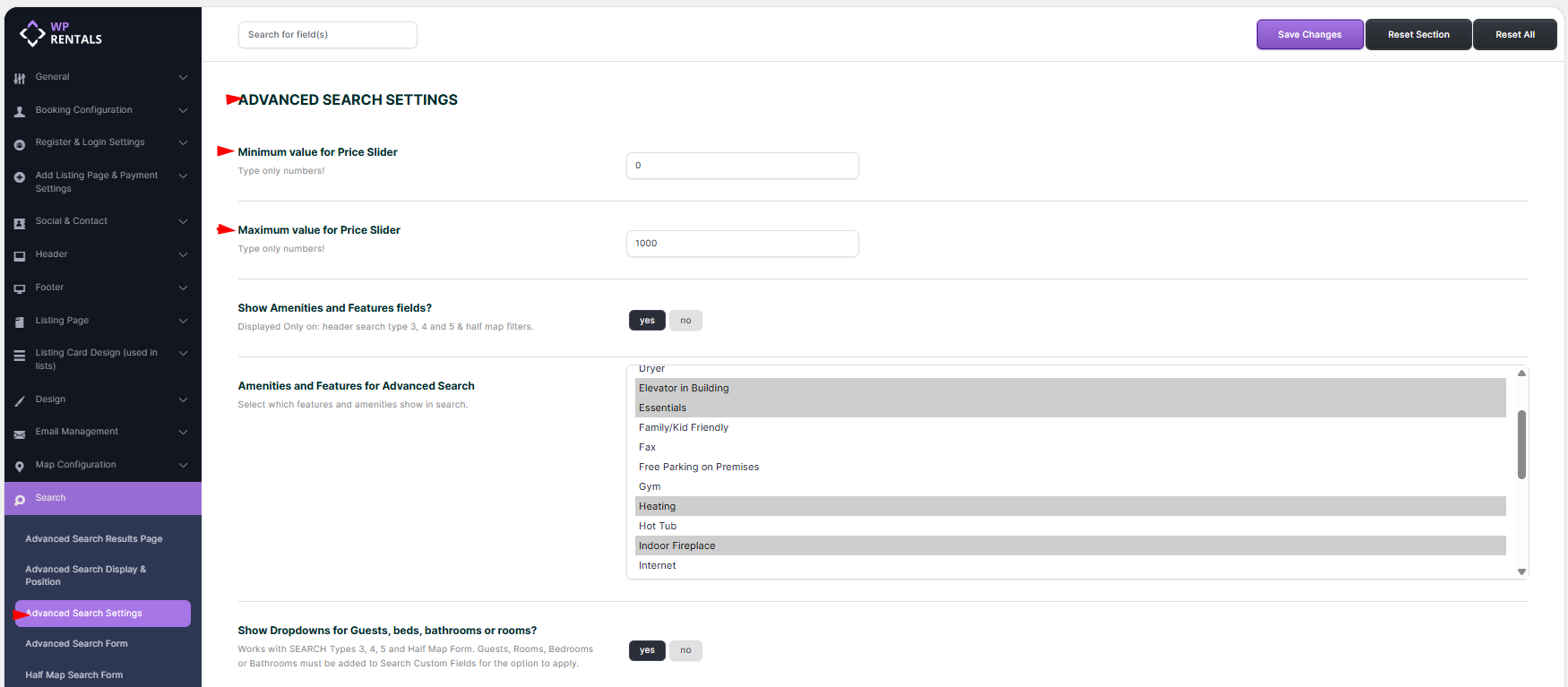
Task: Expand the Footer menu chevron
Action: 183,288
